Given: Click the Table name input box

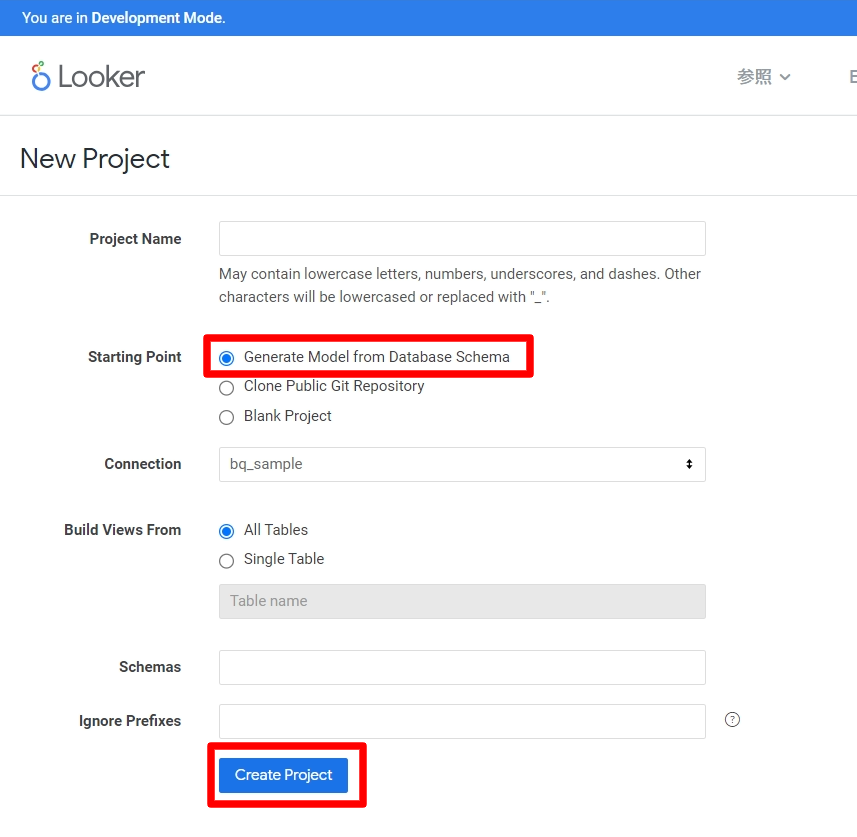Looking at the screenshot, I should coord(462,601).
